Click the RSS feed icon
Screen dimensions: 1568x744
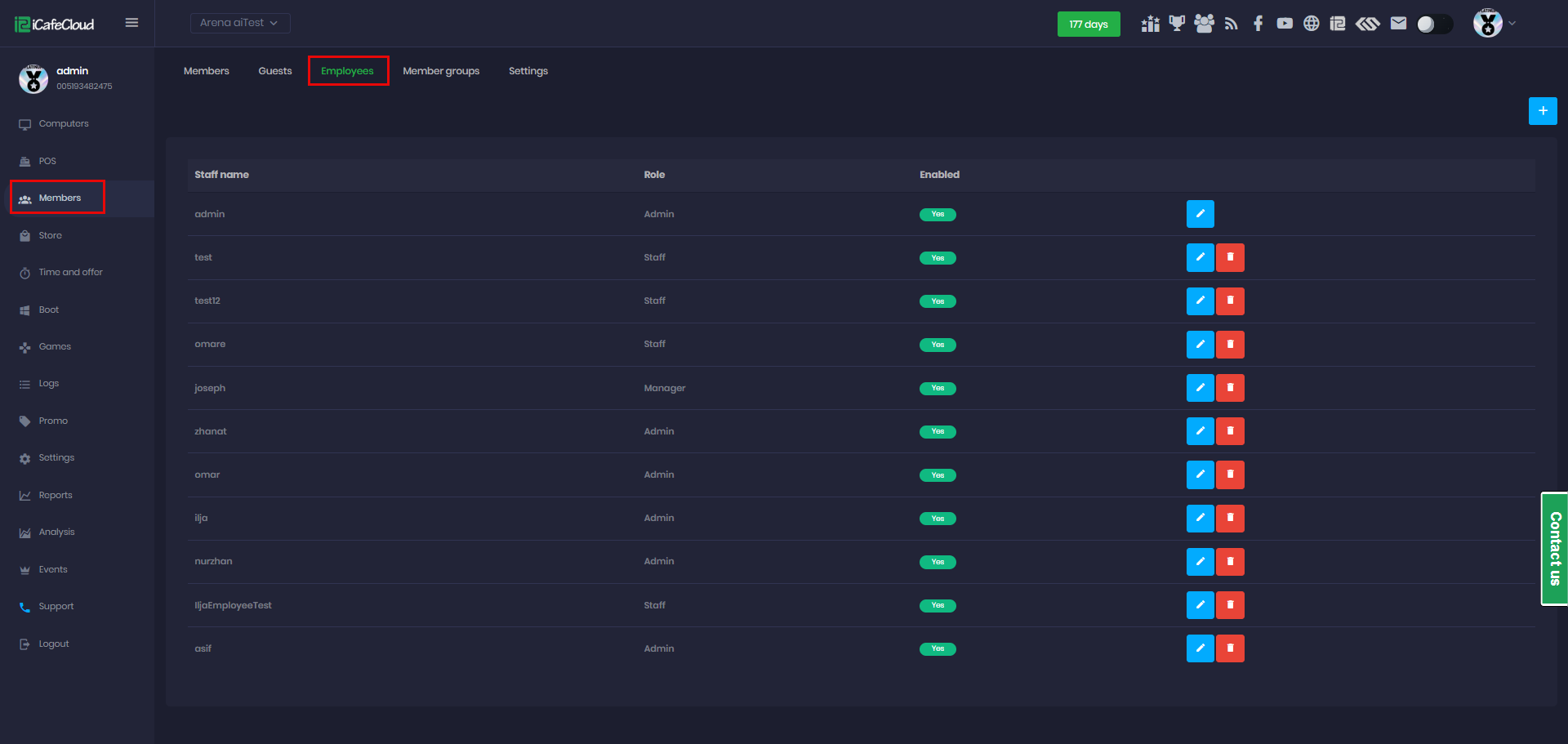pyautogui.click(x=1231, y=23)
